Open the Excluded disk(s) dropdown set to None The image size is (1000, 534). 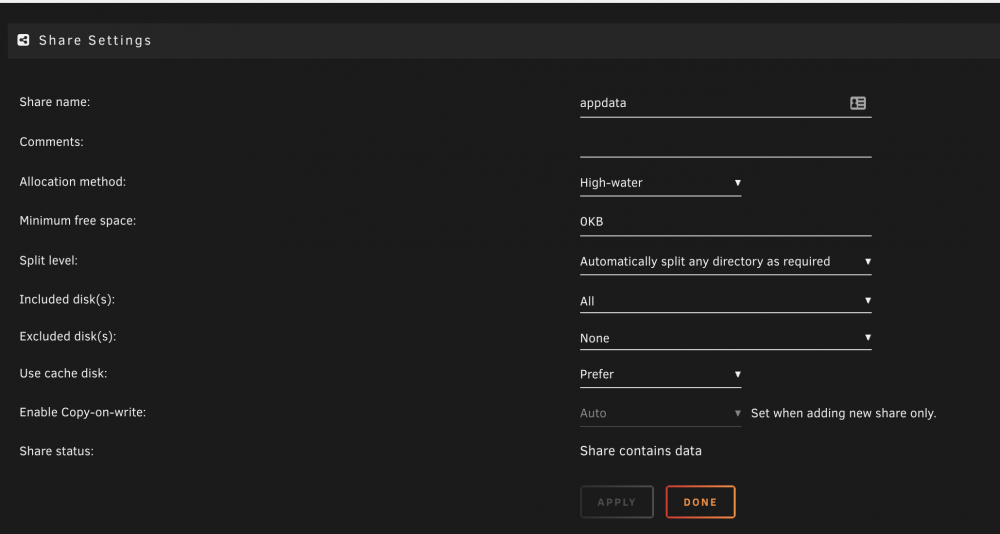point(725,337)
